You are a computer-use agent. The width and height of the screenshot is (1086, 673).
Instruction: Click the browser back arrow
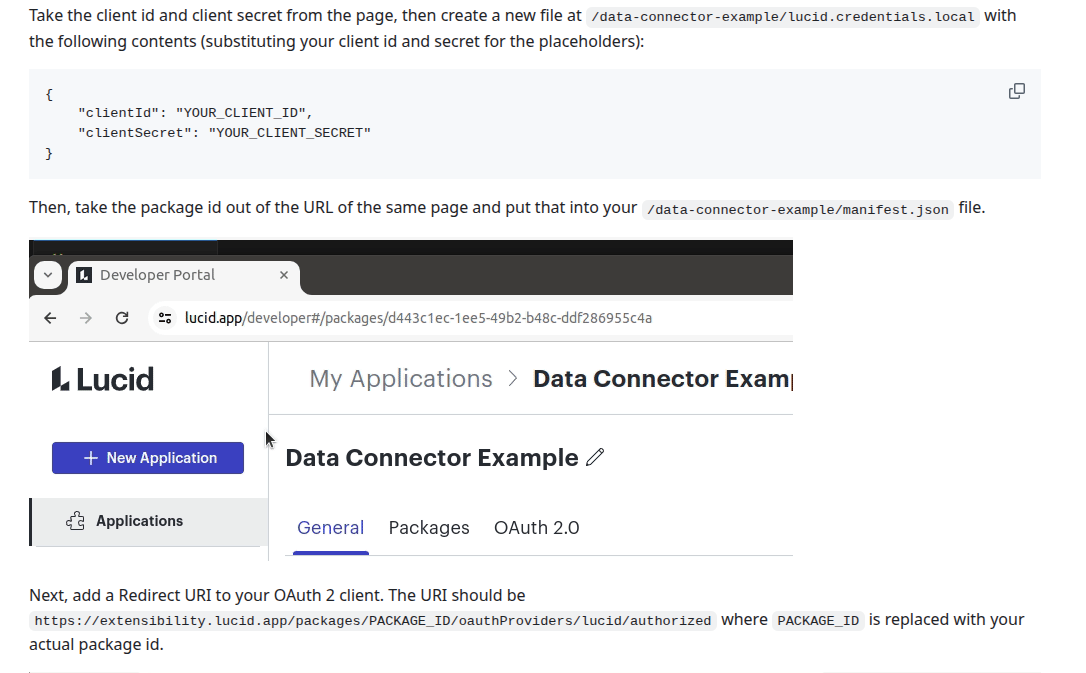51,318
